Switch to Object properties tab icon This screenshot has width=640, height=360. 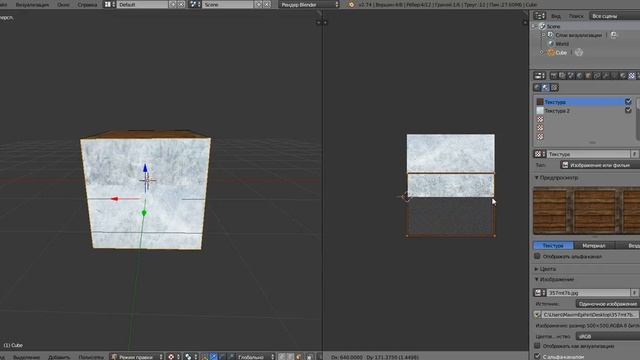(x=588, y=76)
